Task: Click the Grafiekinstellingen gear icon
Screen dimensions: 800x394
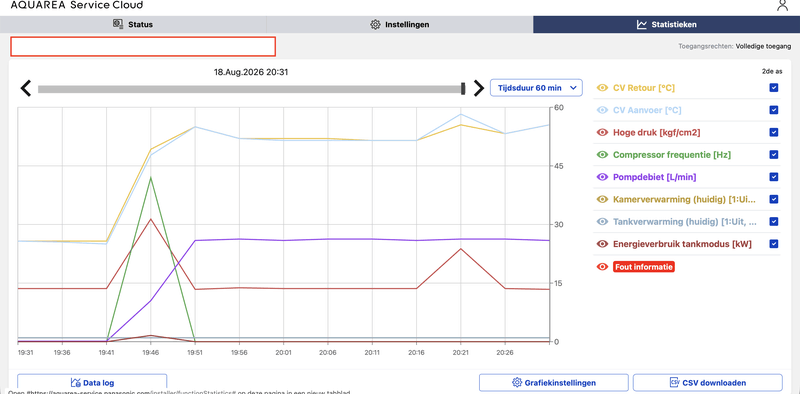Action: pyautogui.click(x=516, y=383)
